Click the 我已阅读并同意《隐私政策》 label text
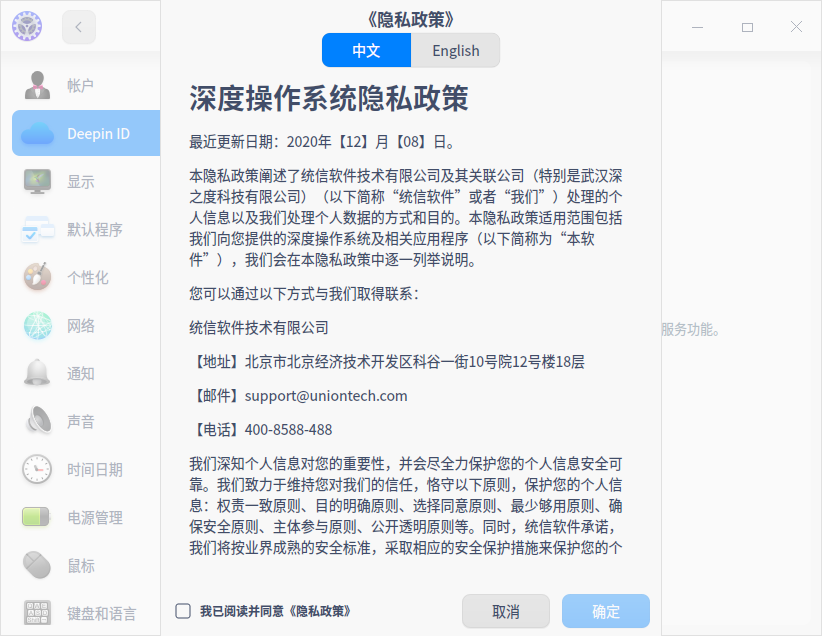 tap(275, 611)
